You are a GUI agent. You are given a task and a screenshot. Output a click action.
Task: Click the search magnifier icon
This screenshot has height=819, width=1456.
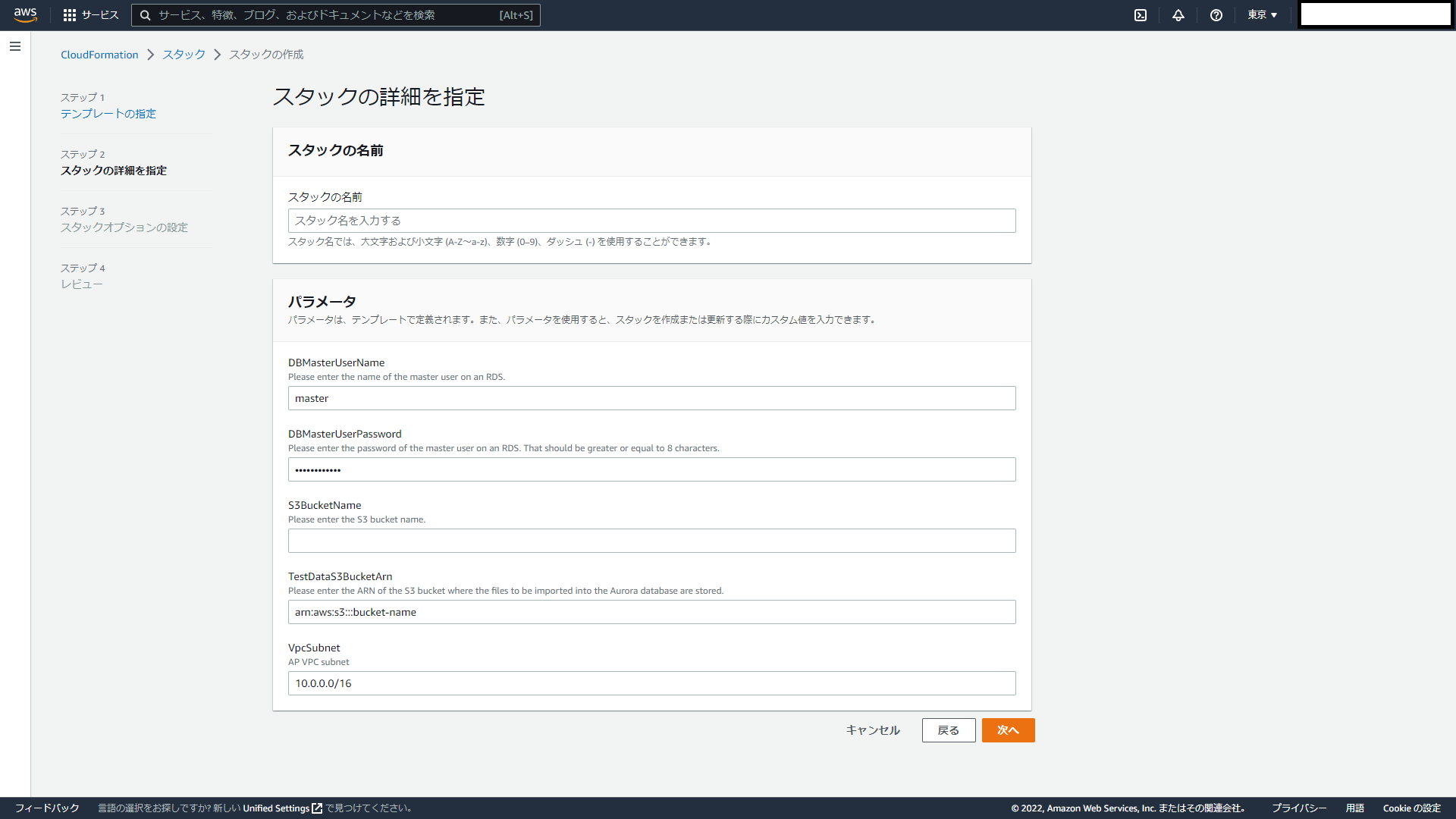[145, 14]
